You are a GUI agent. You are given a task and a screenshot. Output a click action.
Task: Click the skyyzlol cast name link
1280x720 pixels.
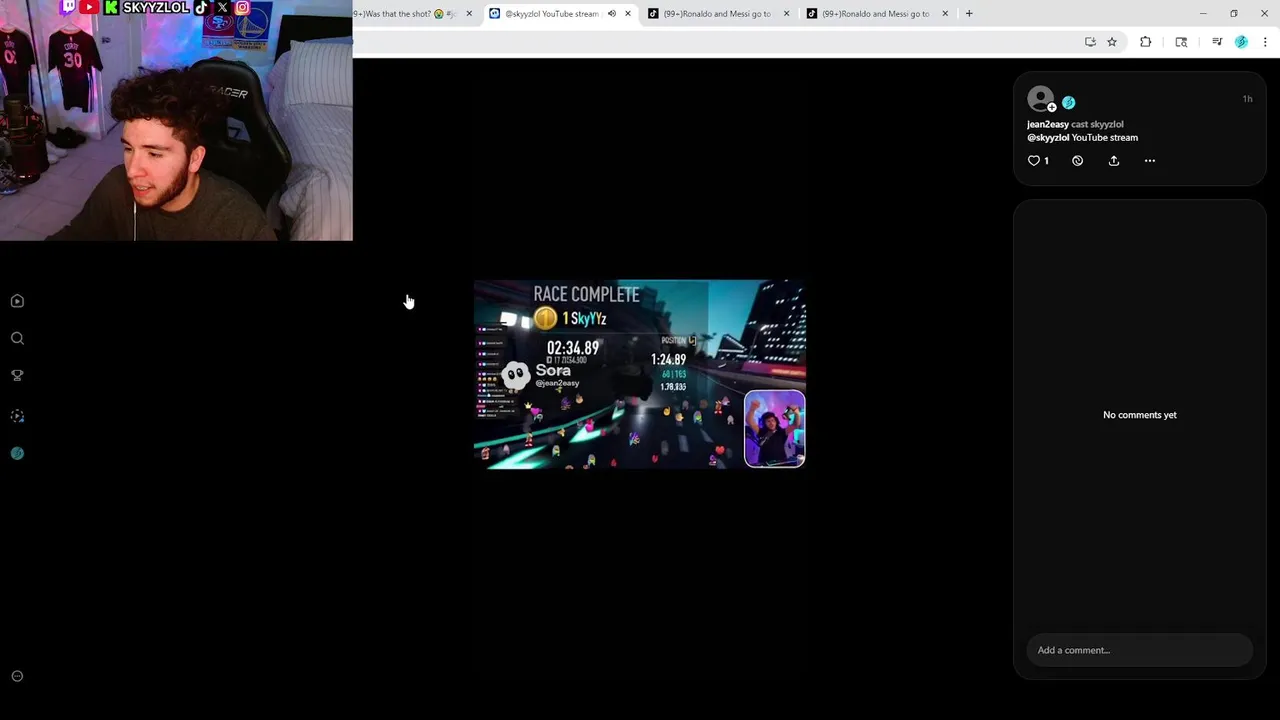point(1107,124)
